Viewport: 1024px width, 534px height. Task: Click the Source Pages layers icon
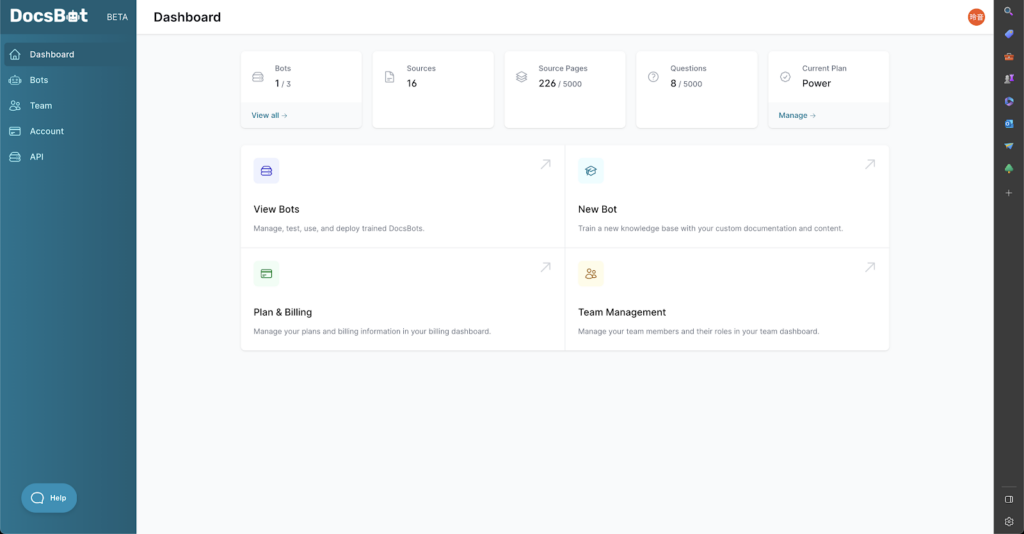pos(521,76)
